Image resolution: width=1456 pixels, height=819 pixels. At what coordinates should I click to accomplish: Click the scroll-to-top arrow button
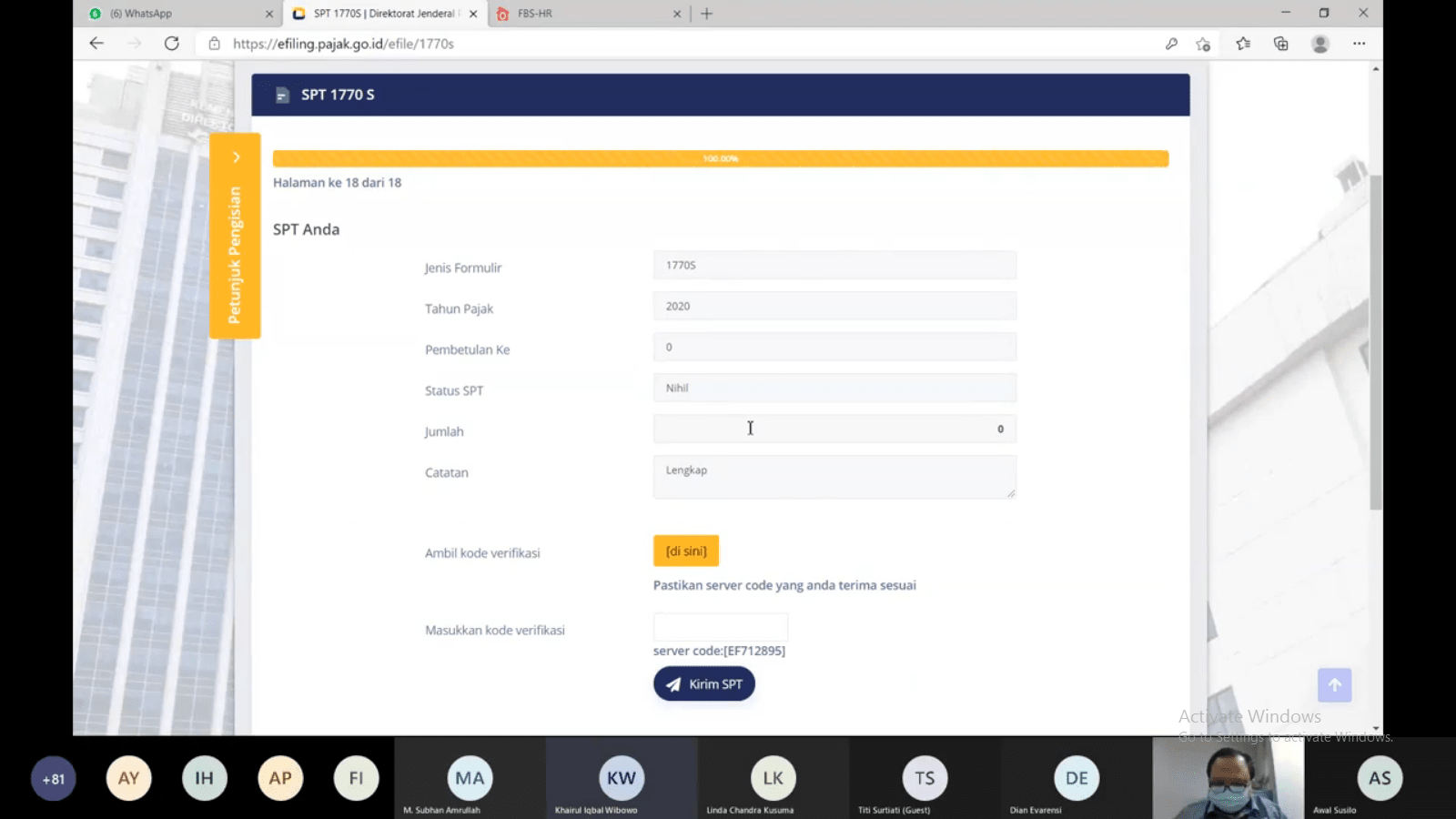1334,685
